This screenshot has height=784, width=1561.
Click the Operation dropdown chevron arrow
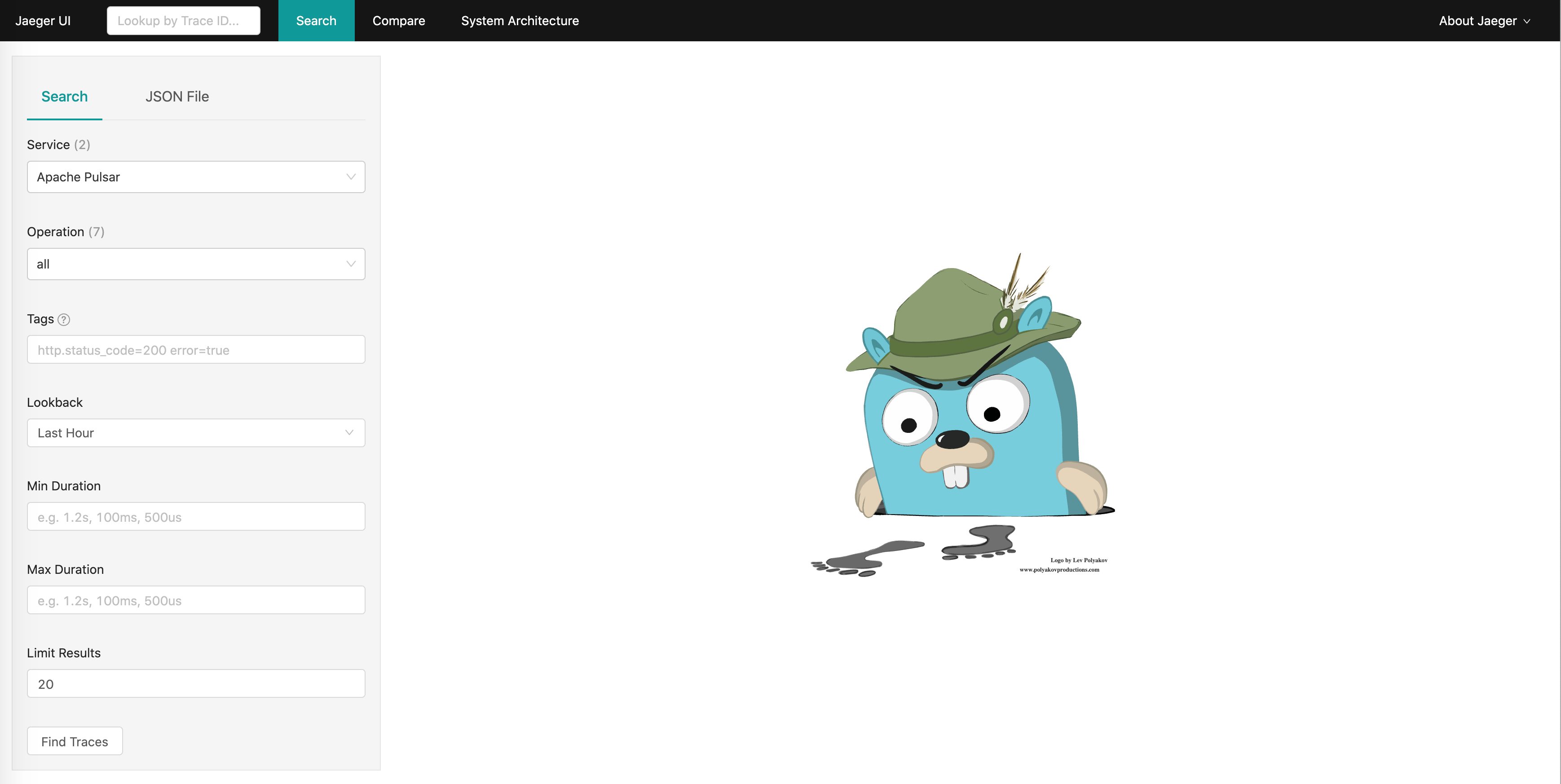tap(350, 264)
